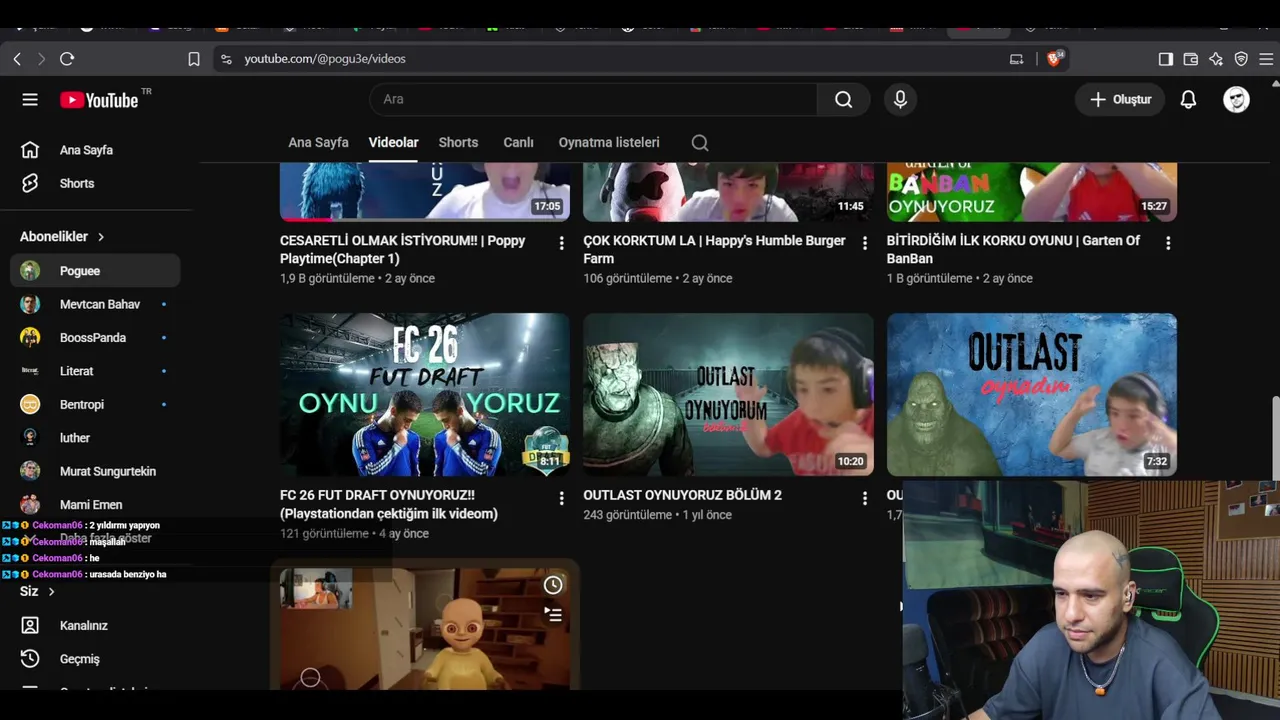Toggle the YouTube guide hamburger menu
Viewport: 1280px width, 720px height.
click(x=30, y=99)
